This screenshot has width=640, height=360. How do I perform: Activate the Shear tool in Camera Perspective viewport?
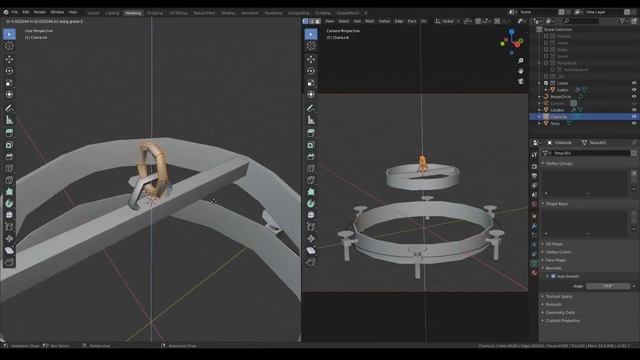311,250
